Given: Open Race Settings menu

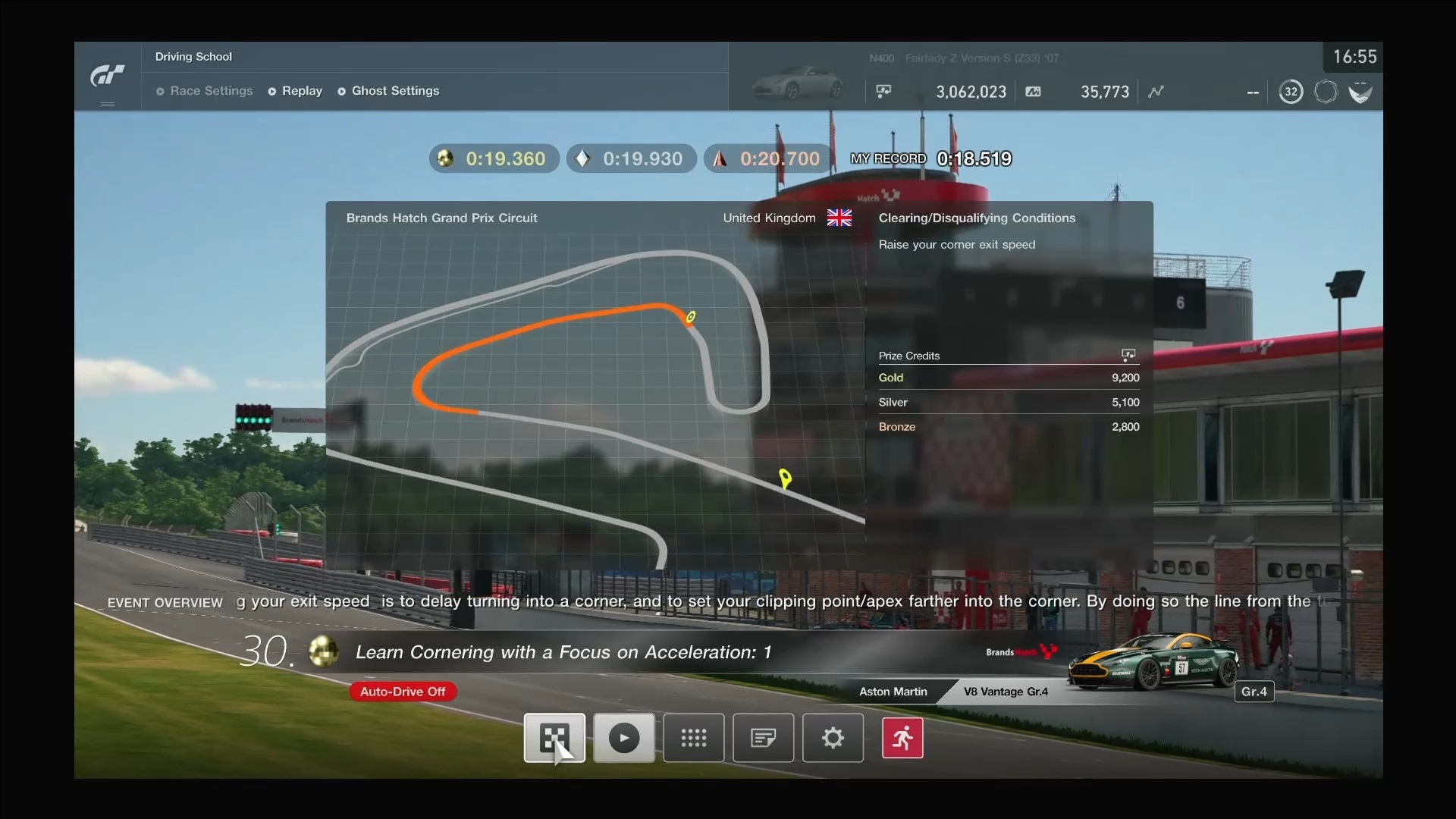Looking at the screenshot, I should (204, 91).
